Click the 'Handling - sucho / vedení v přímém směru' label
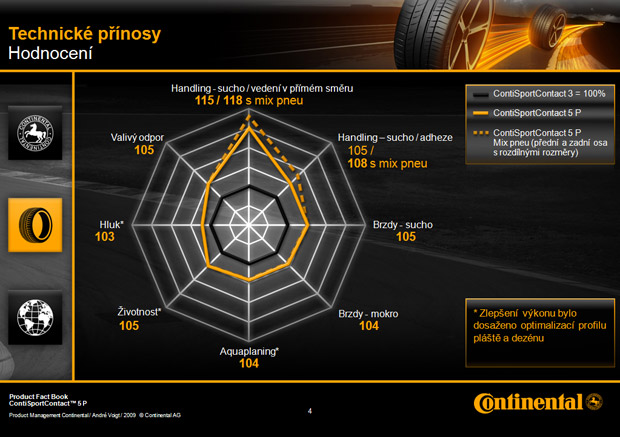Image resolution: width=620 pixels, height=437 pixels. [x=262, y=88]
